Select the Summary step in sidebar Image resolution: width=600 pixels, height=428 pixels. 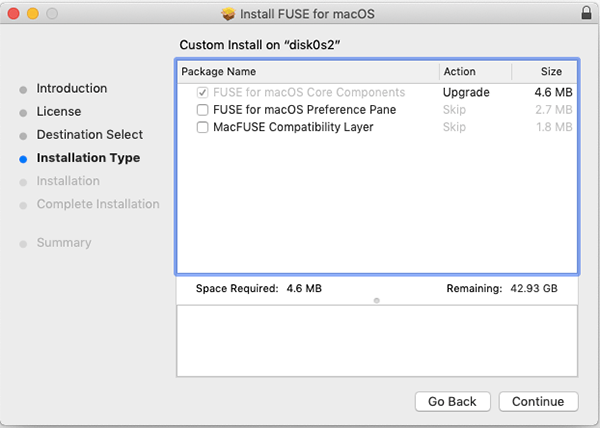point(64,242)
